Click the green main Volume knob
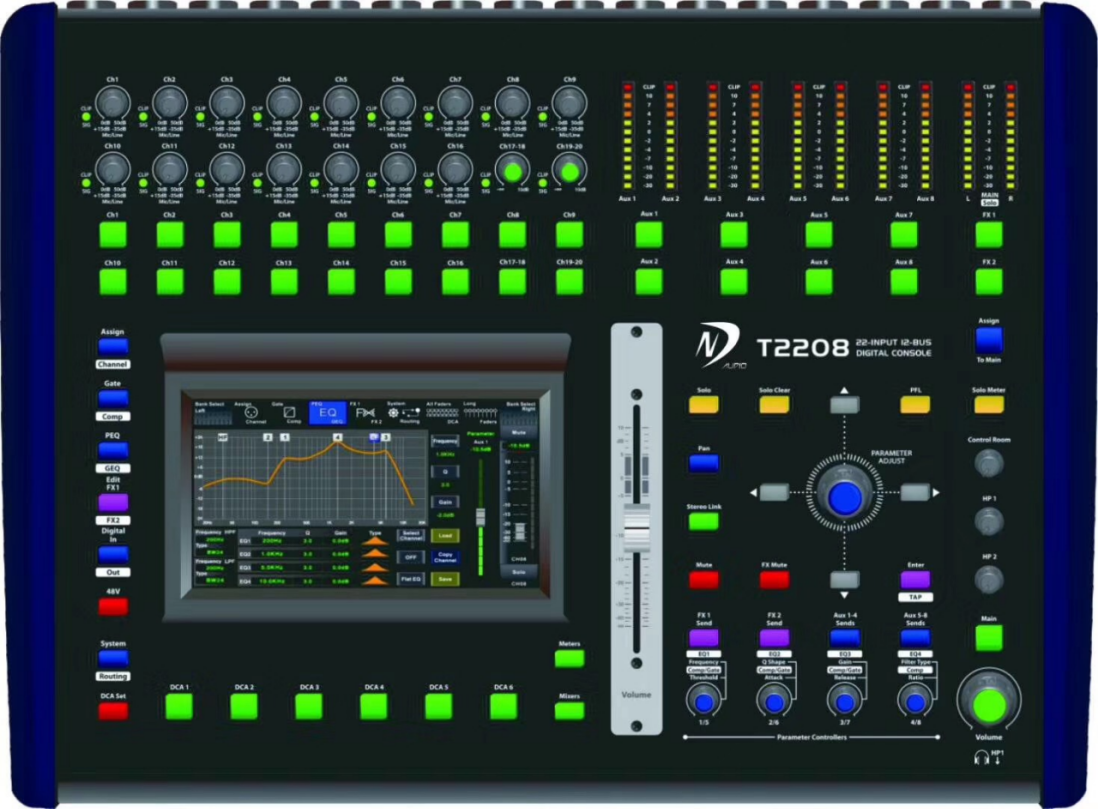The image size is (1099, 809). click(988, 704)
